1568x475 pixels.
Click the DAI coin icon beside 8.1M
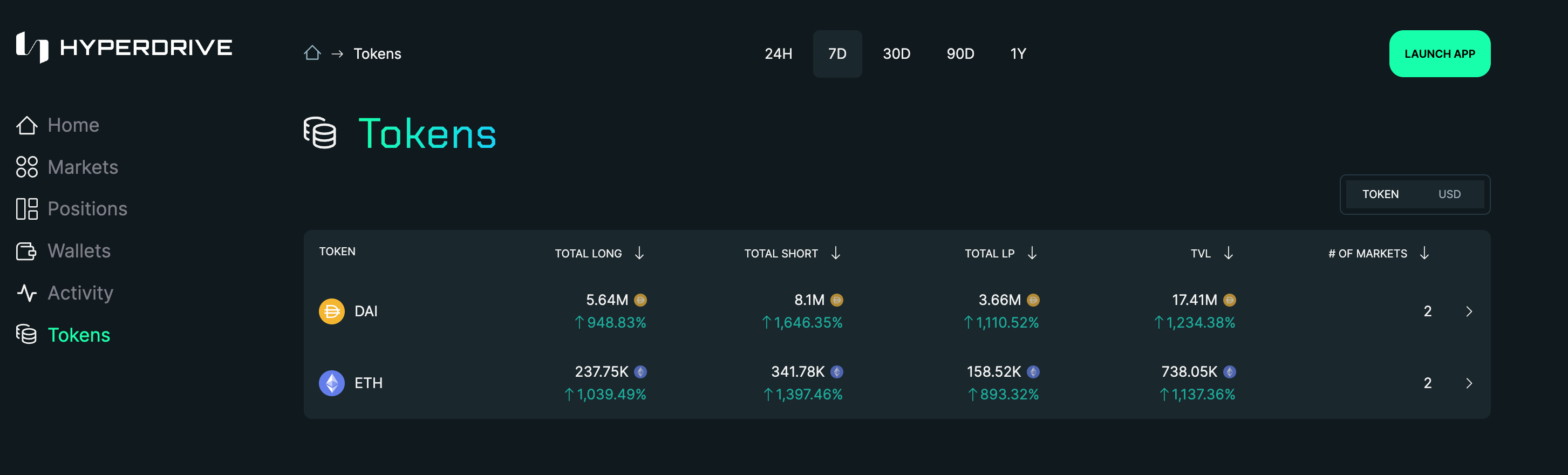[x=837, y=300]
